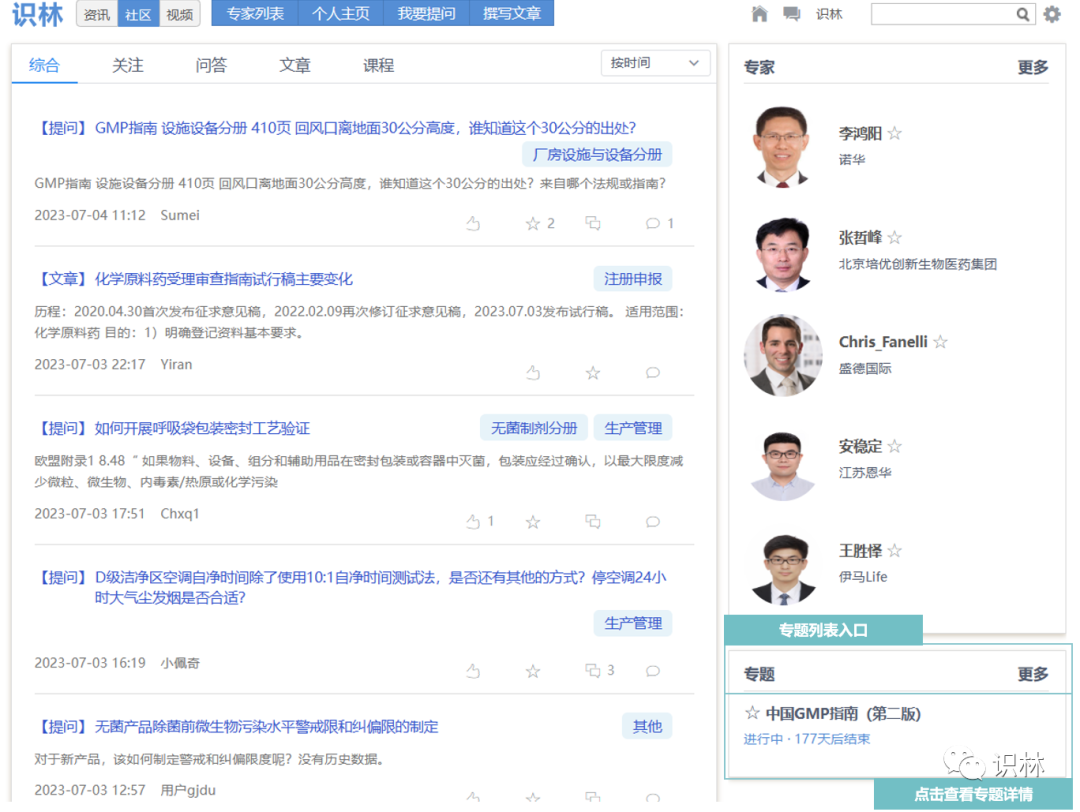Open settings gear icon
This screenshot has height=812, width=1080.
tap(1052, 14)
